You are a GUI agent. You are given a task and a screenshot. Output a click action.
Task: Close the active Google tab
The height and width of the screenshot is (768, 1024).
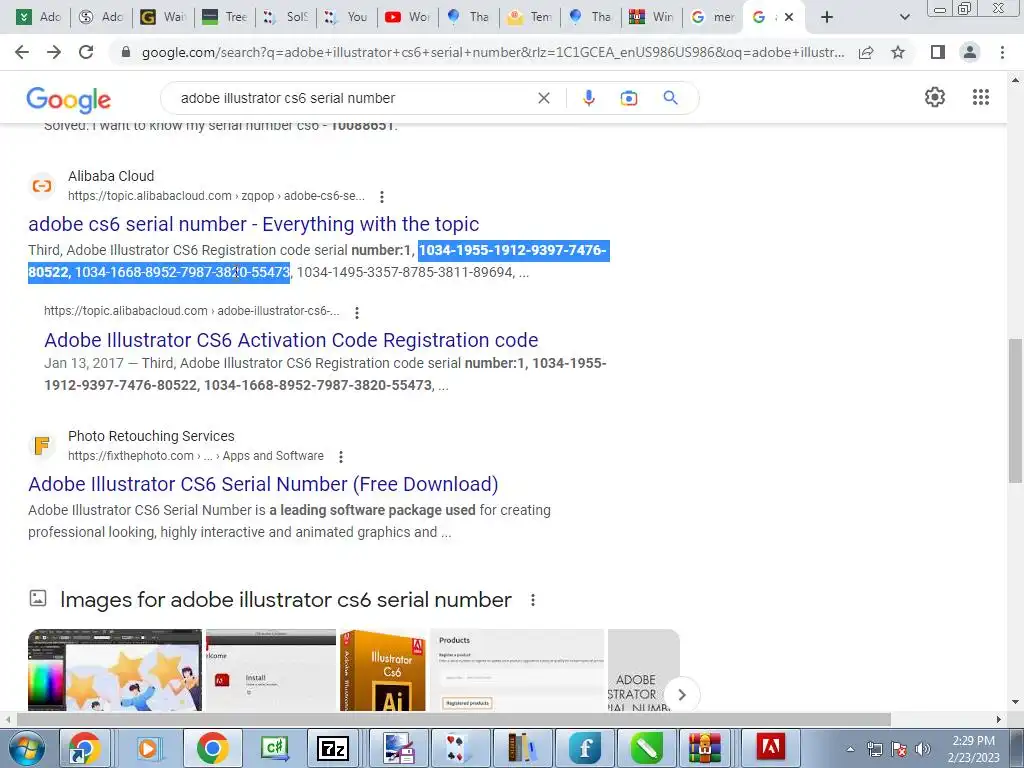point(789,17)
